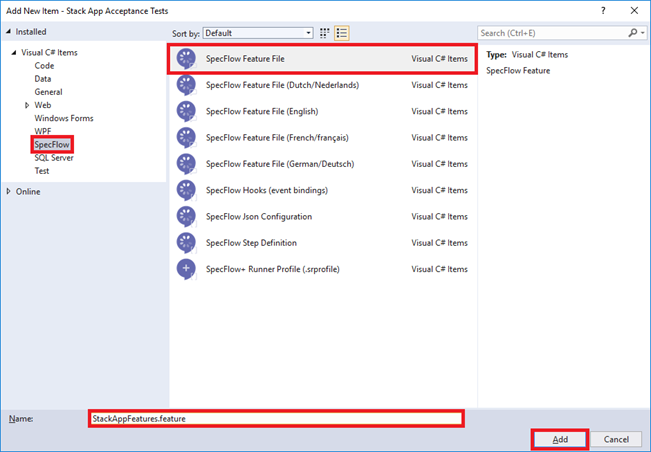
Task: Click the SpecFlow Feature File template icon
Action: click(186, 59)
